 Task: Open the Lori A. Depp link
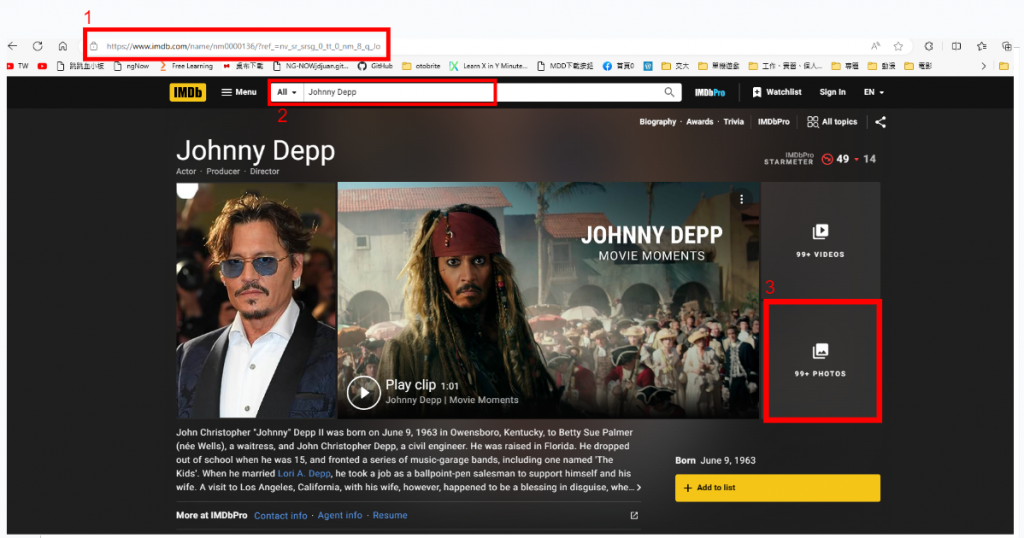[304, 473]
